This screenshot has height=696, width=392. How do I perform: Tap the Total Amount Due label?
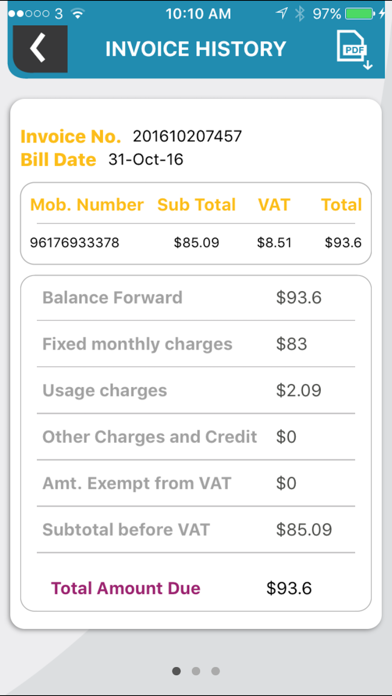[126, 588]
